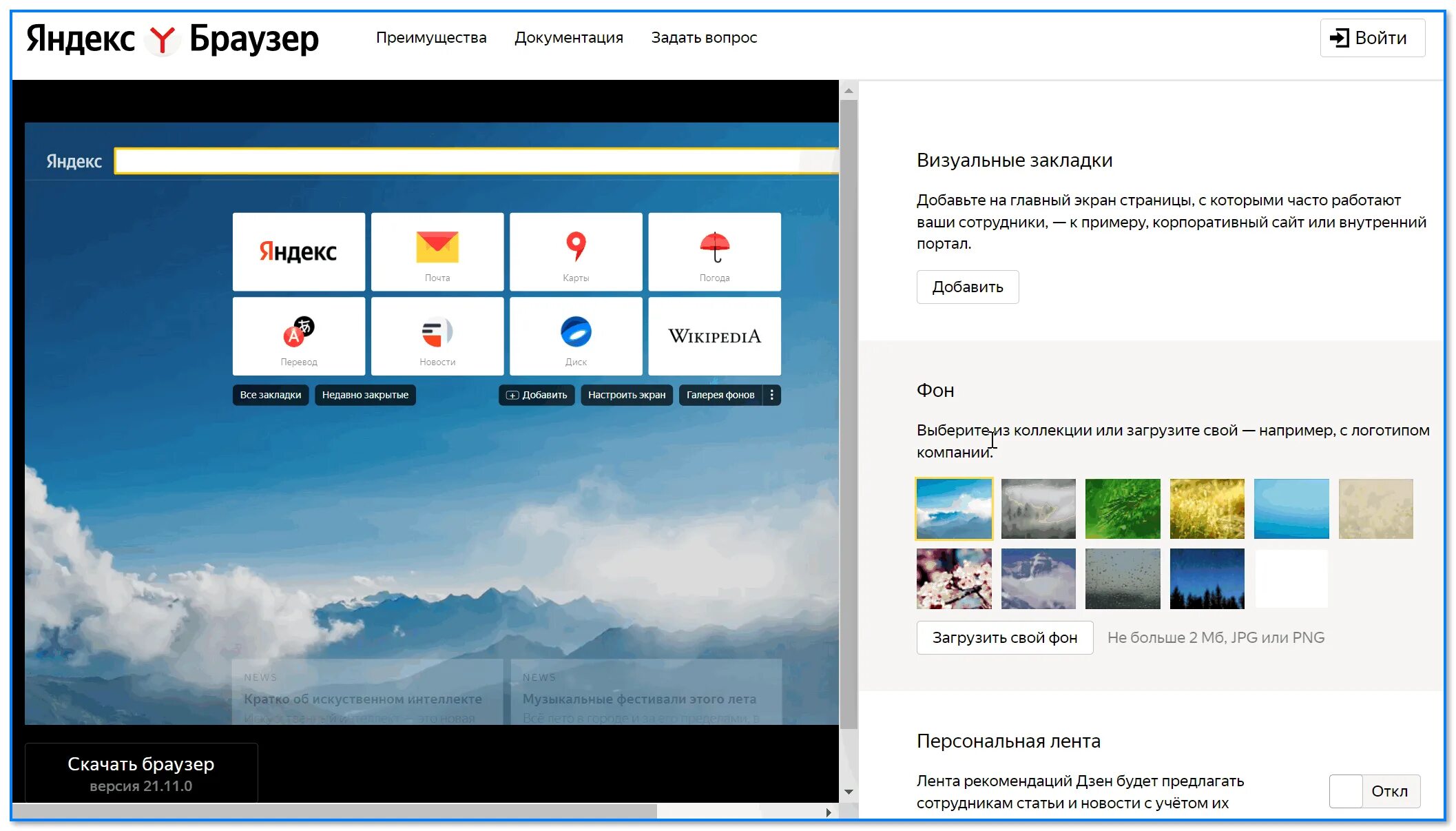Open the Погода umbrella tile
Screen dimensions: 1456x831
714,252
